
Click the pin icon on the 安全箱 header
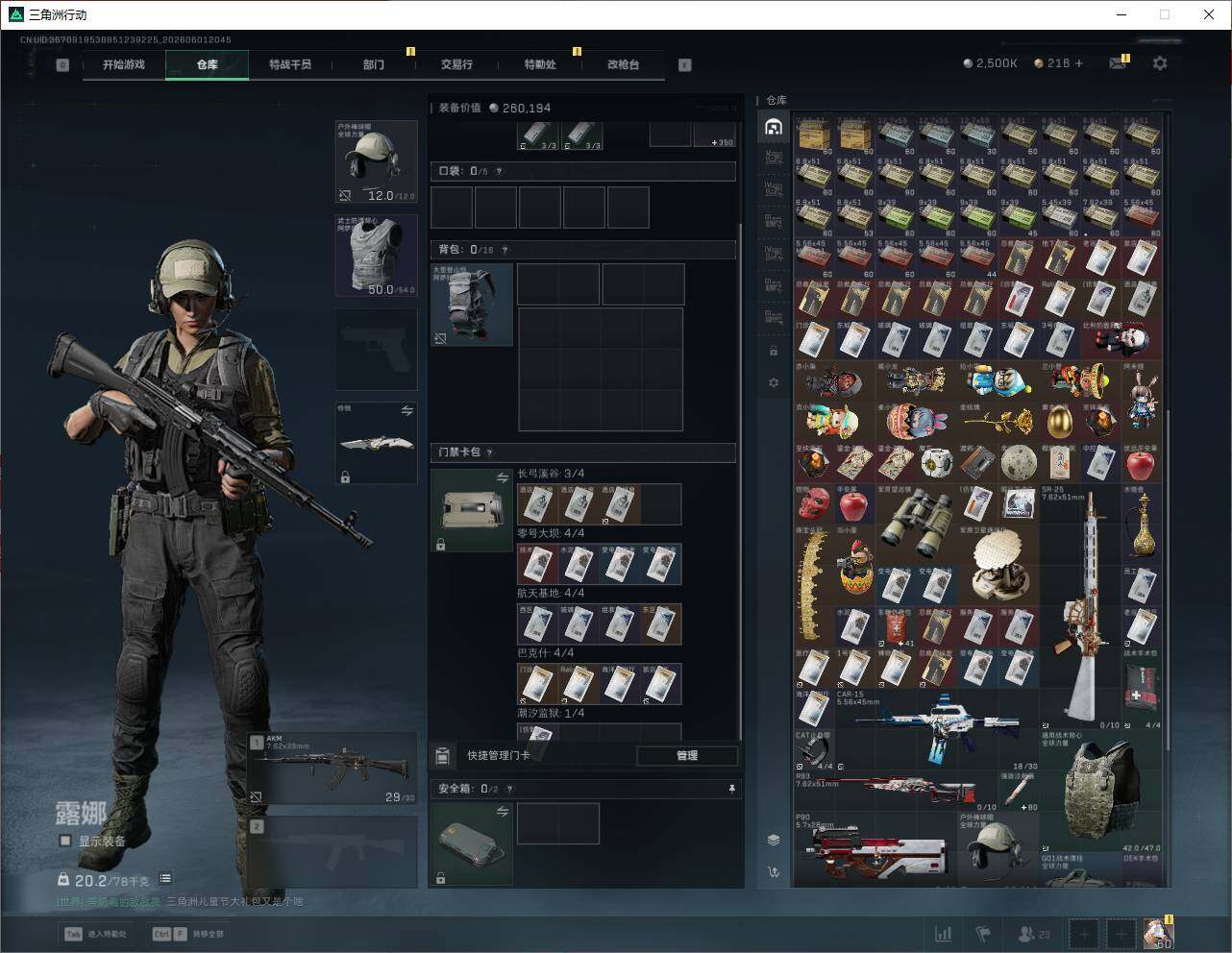[731, 789]
